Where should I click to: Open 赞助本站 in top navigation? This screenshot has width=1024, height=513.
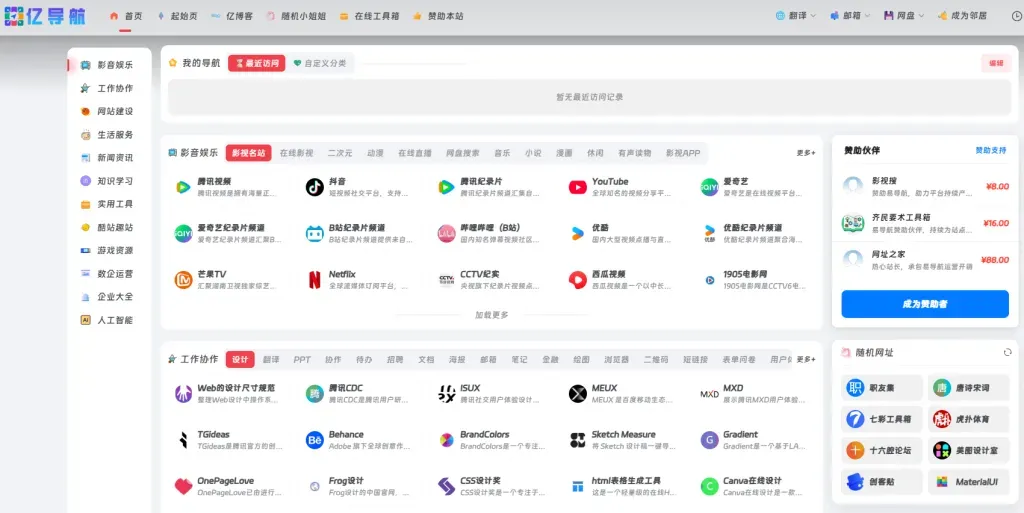tap(438, 16)
